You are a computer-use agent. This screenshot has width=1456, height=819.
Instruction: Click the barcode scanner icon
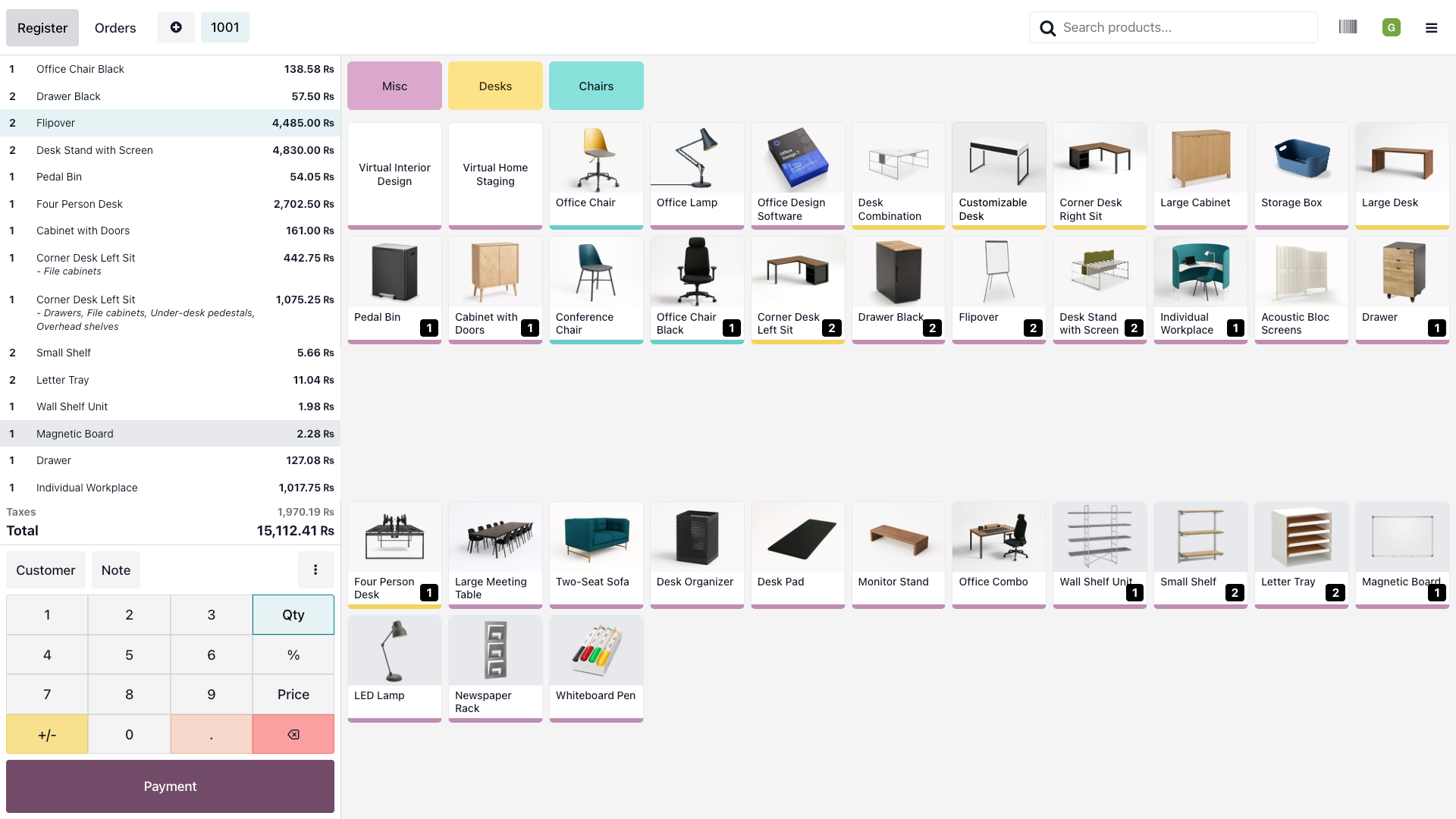1348,27
